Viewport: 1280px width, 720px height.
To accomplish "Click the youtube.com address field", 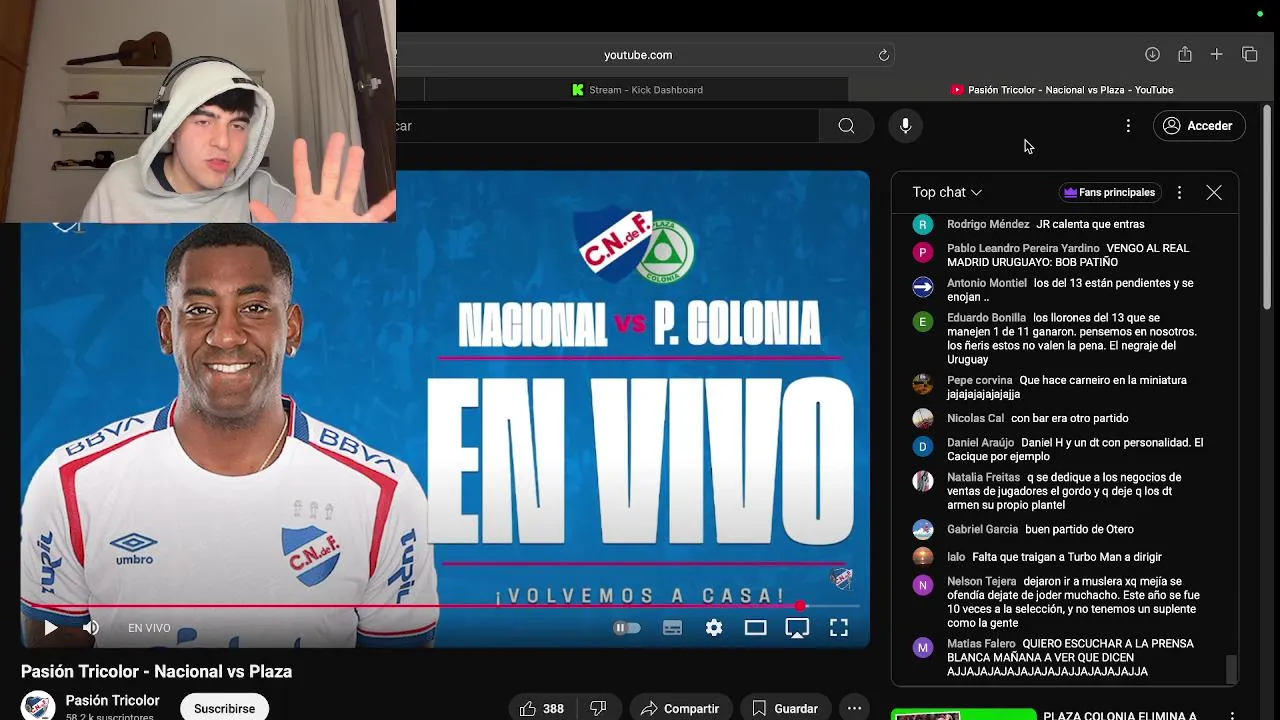I will [638, 55].
